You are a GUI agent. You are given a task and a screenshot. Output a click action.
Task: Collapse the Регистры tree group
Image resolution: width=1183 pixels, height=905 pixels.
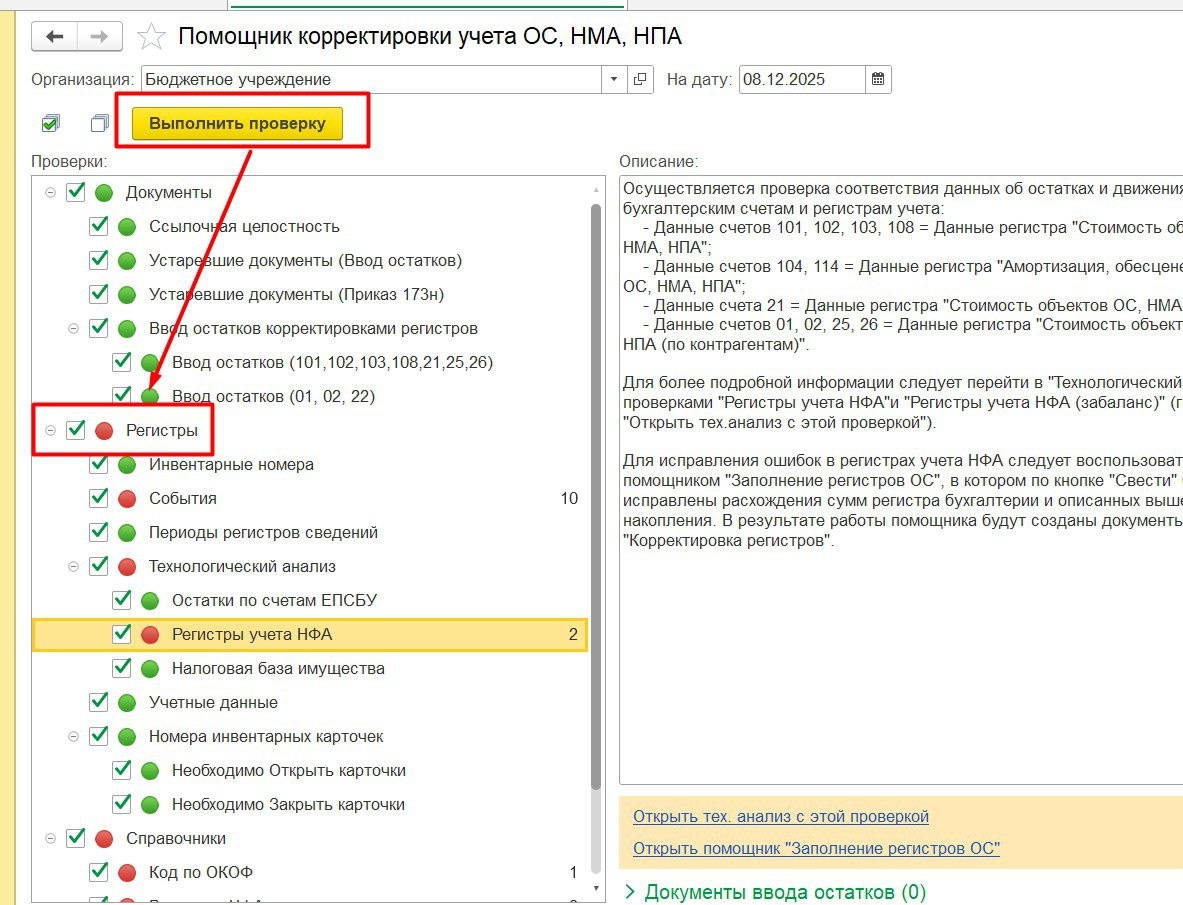pyautogui.click(x=51, y=431)
